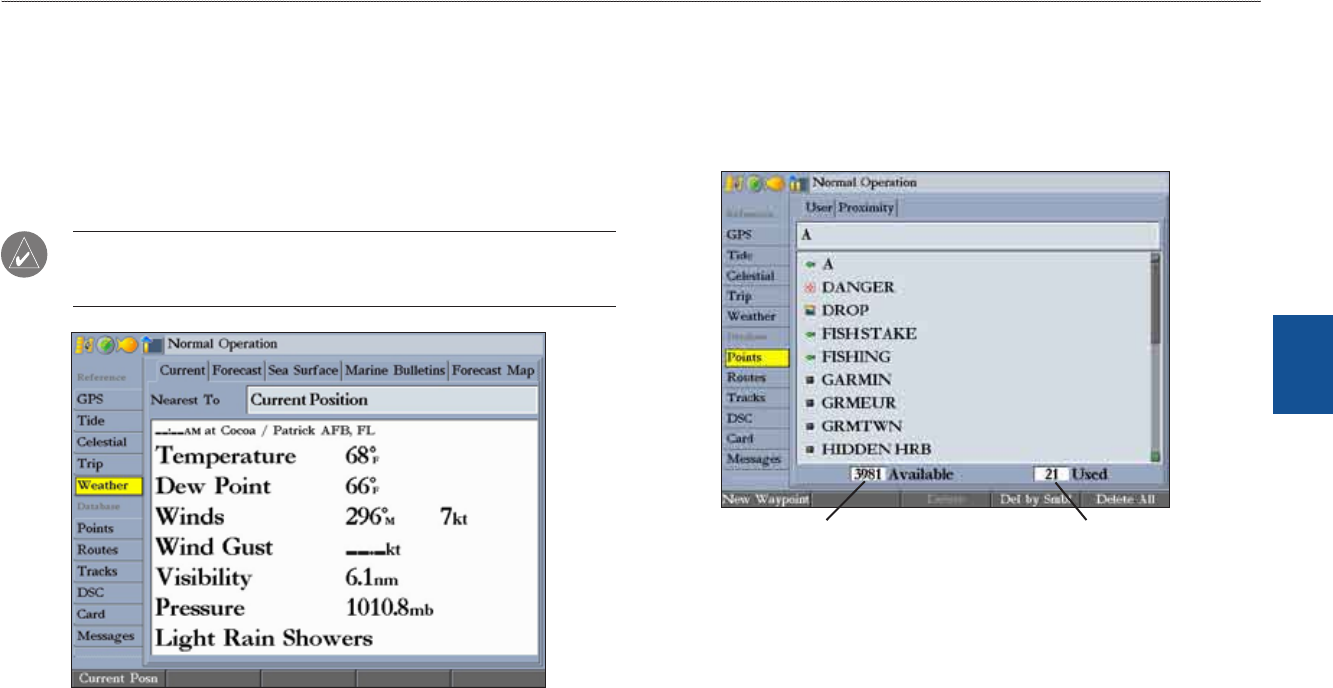Select Routes in Points screen sidebar
The image size is (1333, 688).
click(756, 378)
